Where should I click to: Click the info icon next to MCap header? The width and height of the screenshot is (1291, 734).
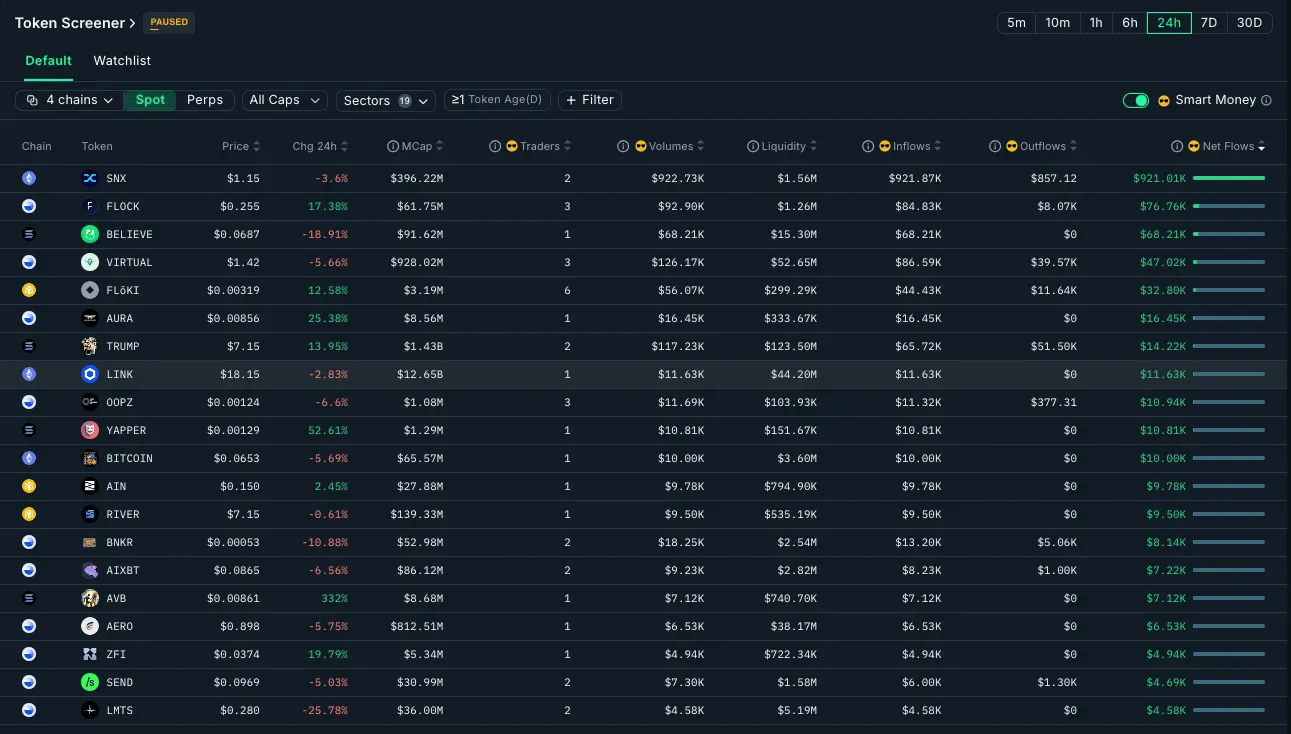click(x=393, y=146)
